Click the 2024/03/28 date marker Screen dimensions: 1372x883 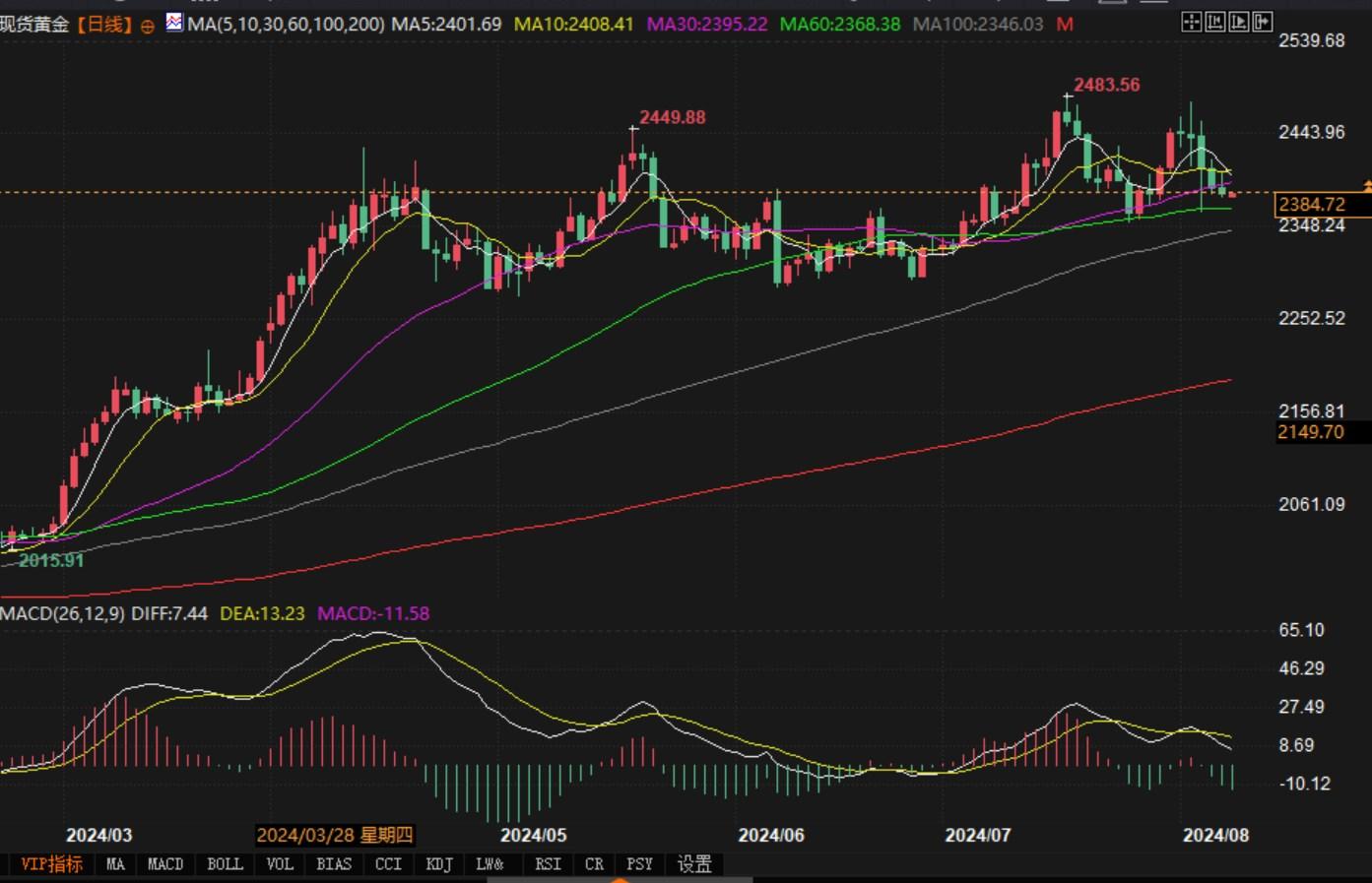pyautogui.click(x=334, y=835)
